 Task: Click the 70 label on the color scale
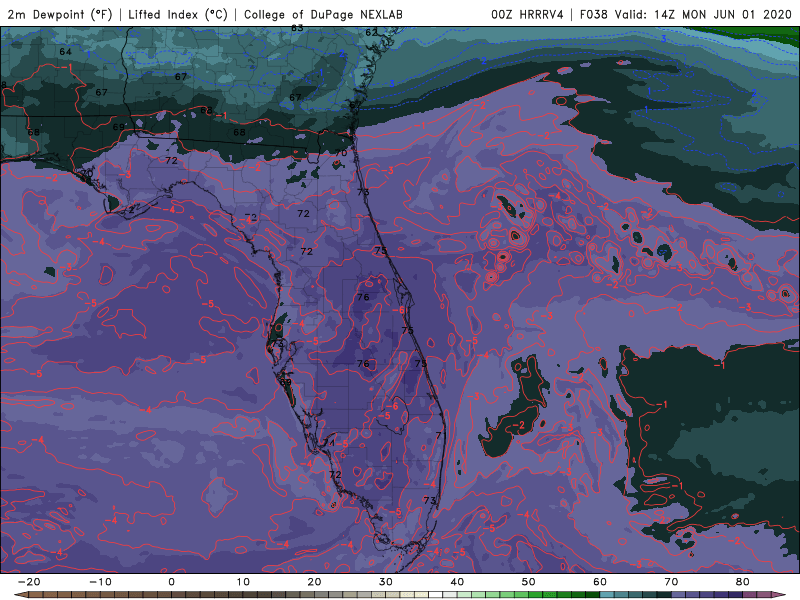click(671, 582)
